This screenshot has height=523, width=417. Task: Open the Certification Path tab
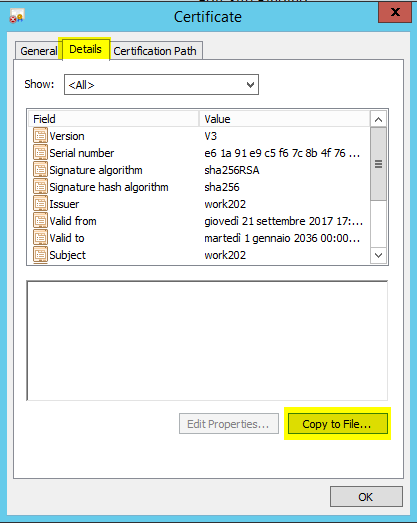155,51
